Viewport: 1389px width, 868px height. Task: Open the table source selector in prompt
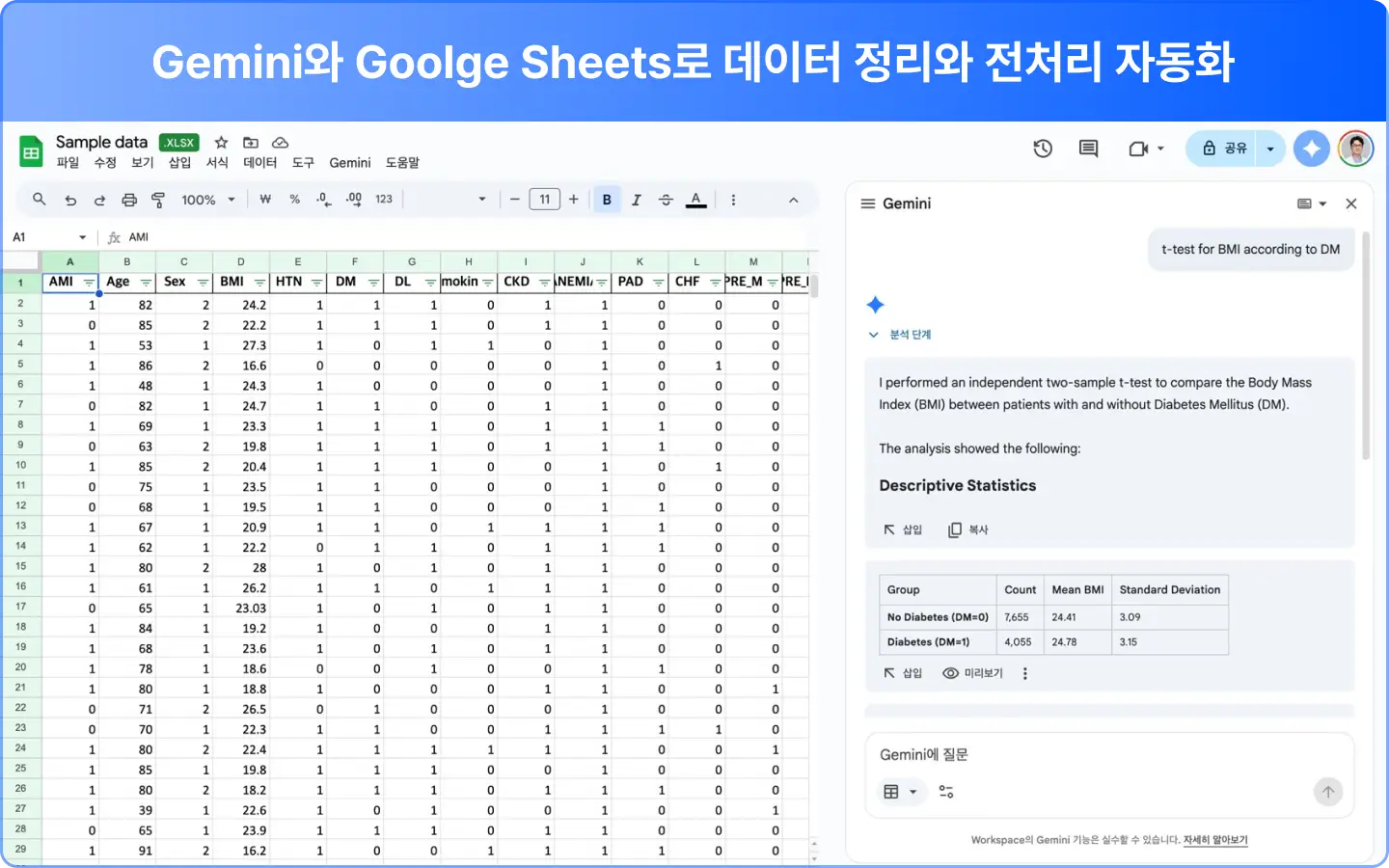pos(901,792)
